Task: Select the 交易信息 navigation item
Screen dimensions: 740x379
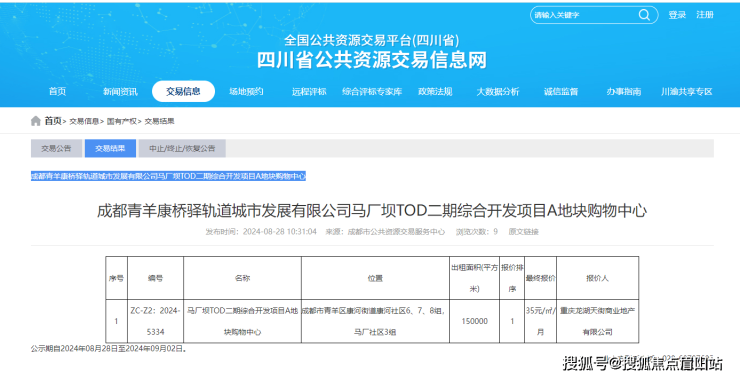Action: [183, 92]
